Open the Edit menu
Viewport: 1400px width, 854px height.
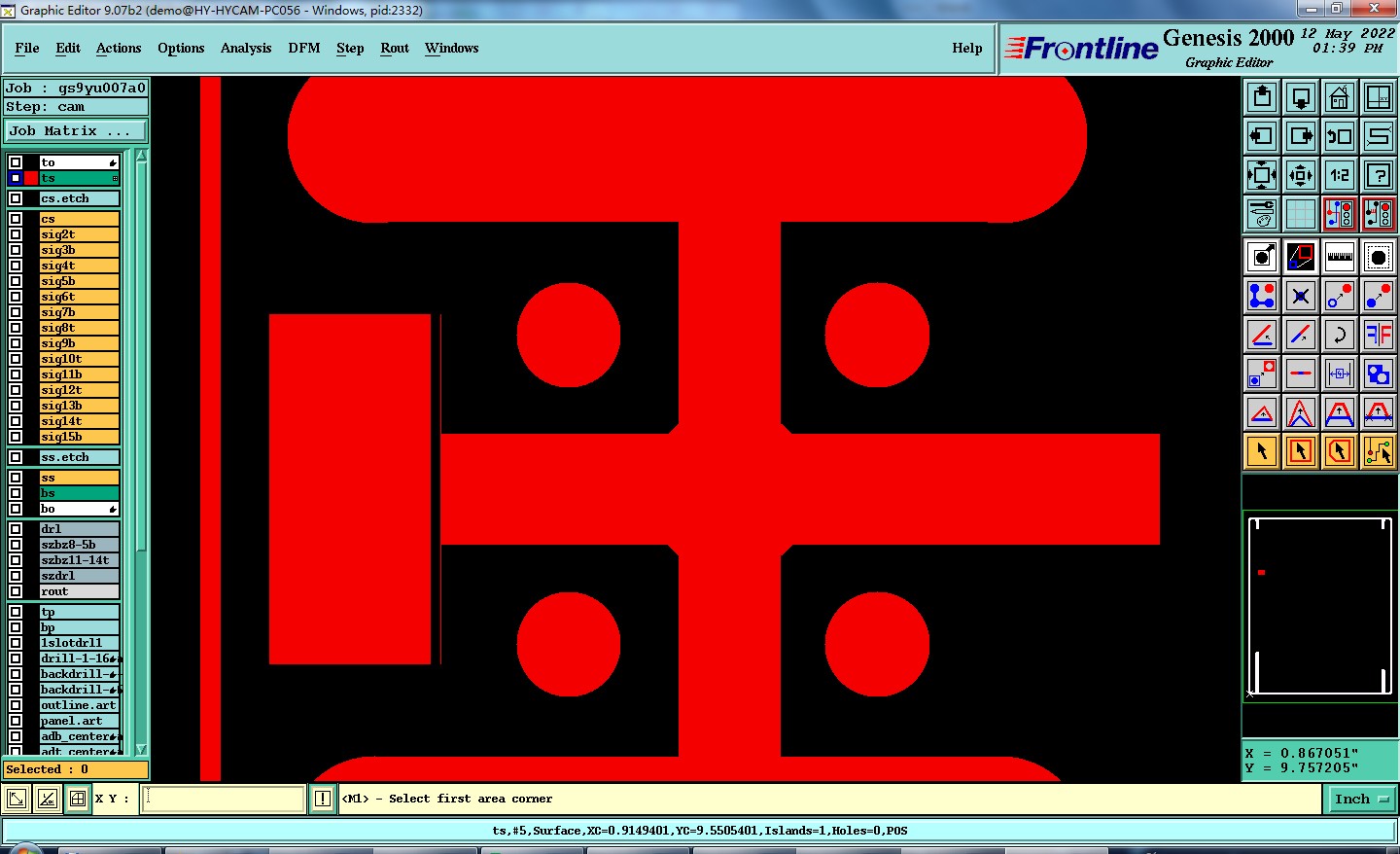tap(68, 48)
